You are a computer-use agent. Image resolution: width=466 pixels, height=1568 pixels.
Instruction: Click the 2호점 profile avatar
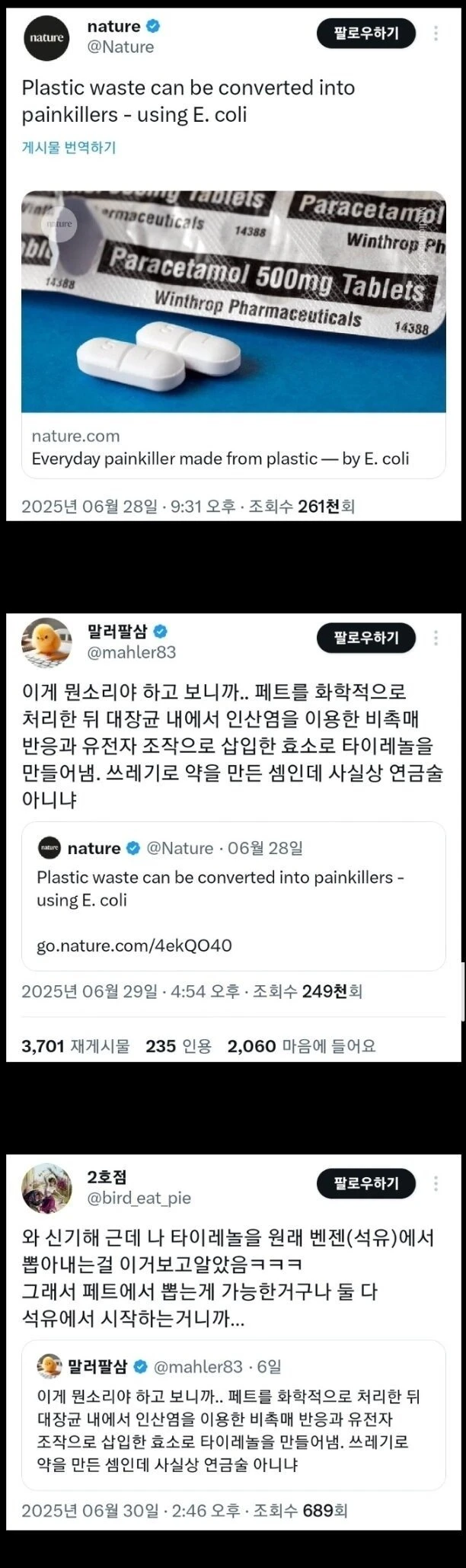[47, 1188]
